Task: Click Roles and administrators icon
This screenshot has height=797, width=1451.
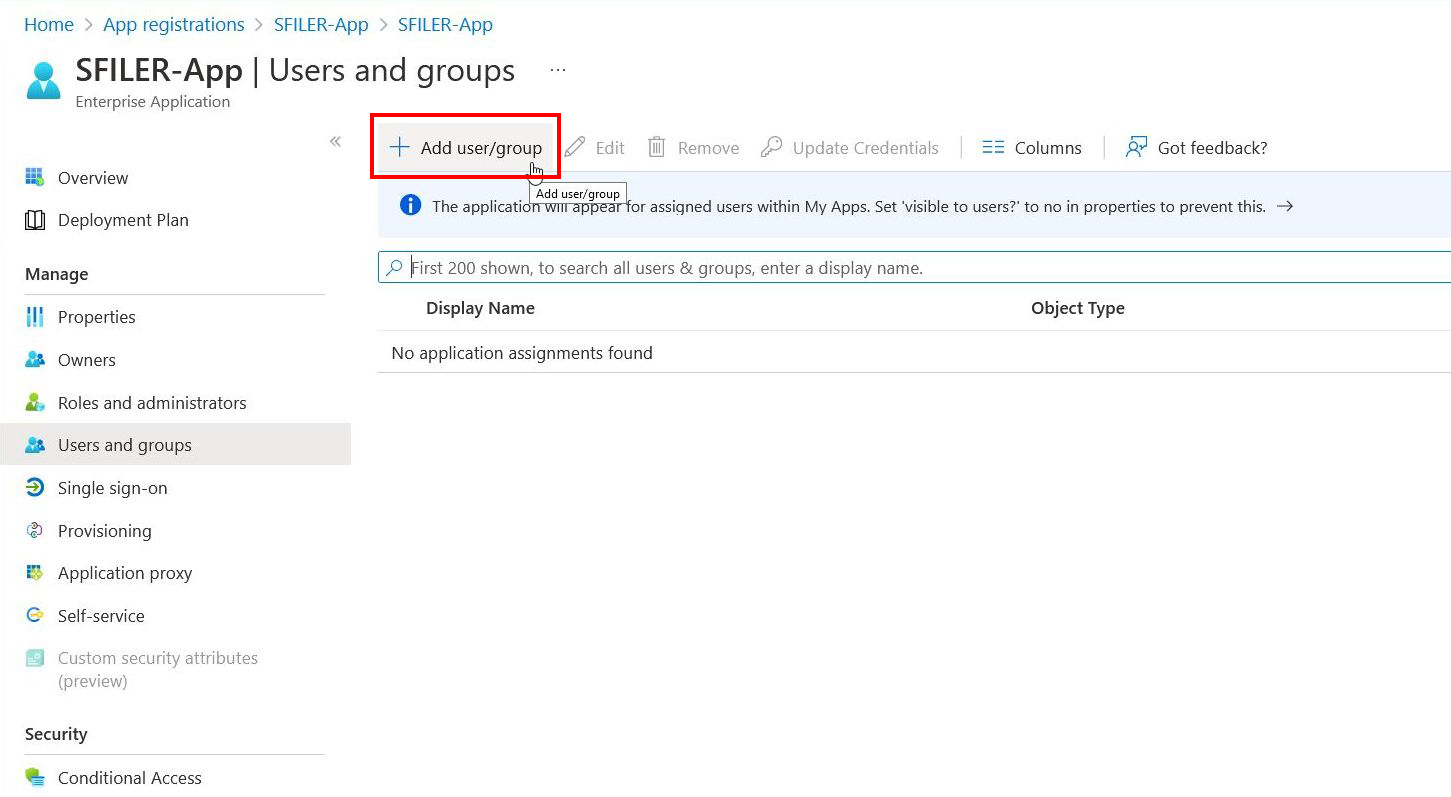Action: [35, 403]
